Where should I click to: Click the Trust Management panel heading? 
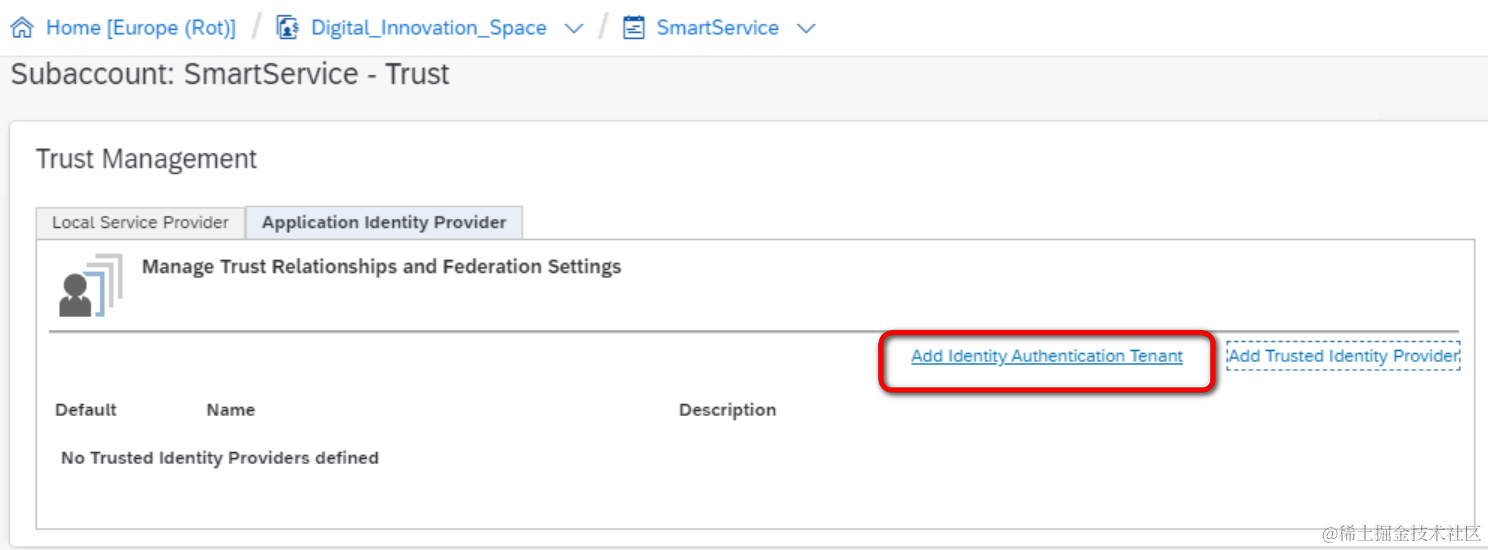pyautogui.click(x=146, y=159)
